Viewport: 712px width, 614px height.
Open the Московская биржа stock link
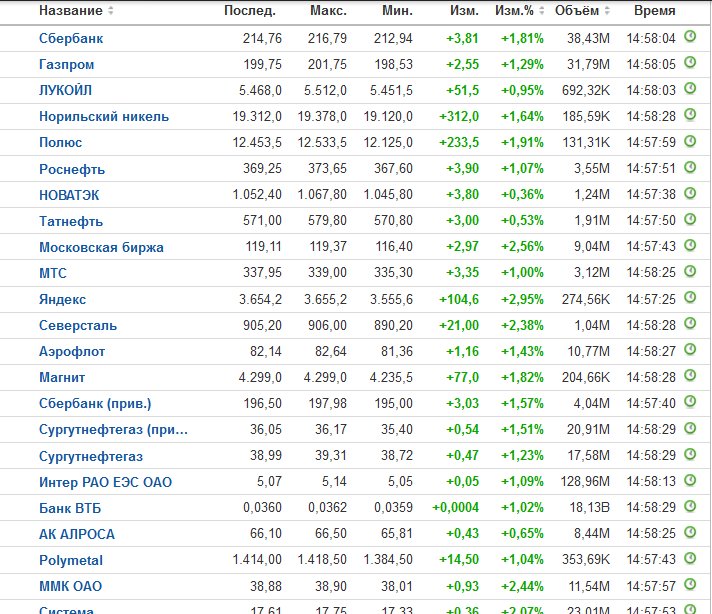click(x=101, y=248)
